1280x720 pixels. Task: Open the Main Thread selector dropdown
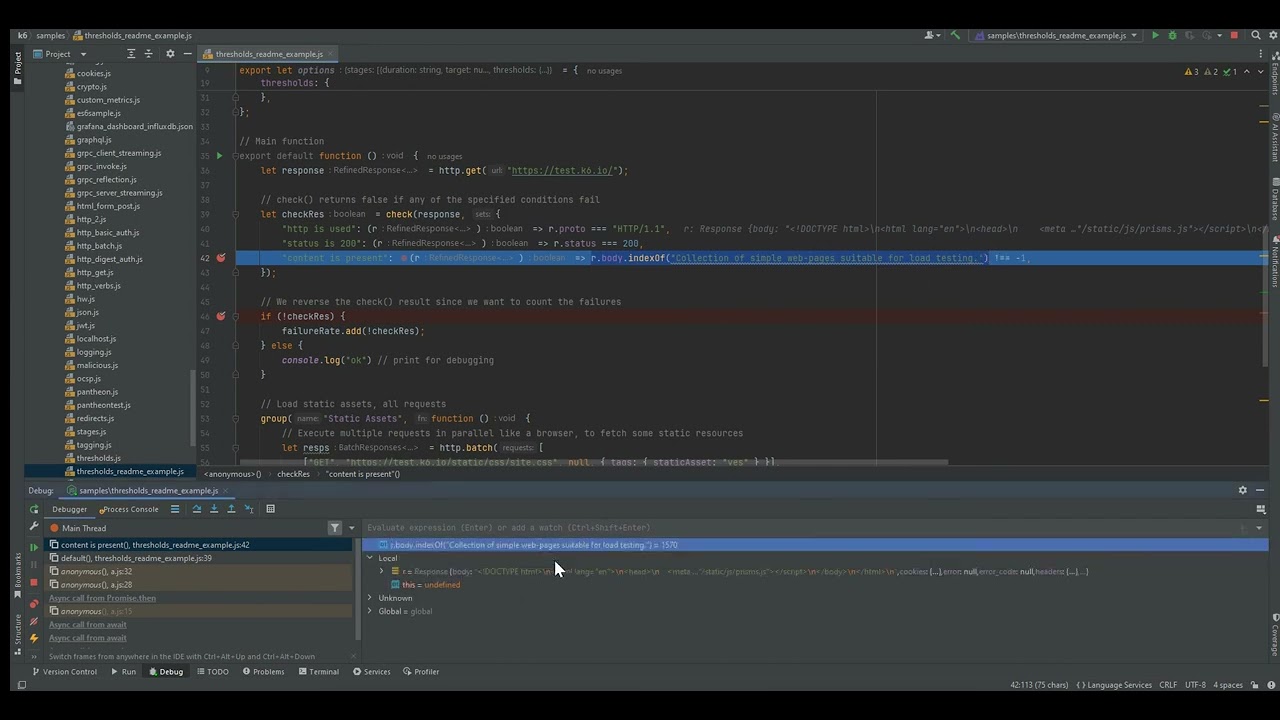click(351, 528)
